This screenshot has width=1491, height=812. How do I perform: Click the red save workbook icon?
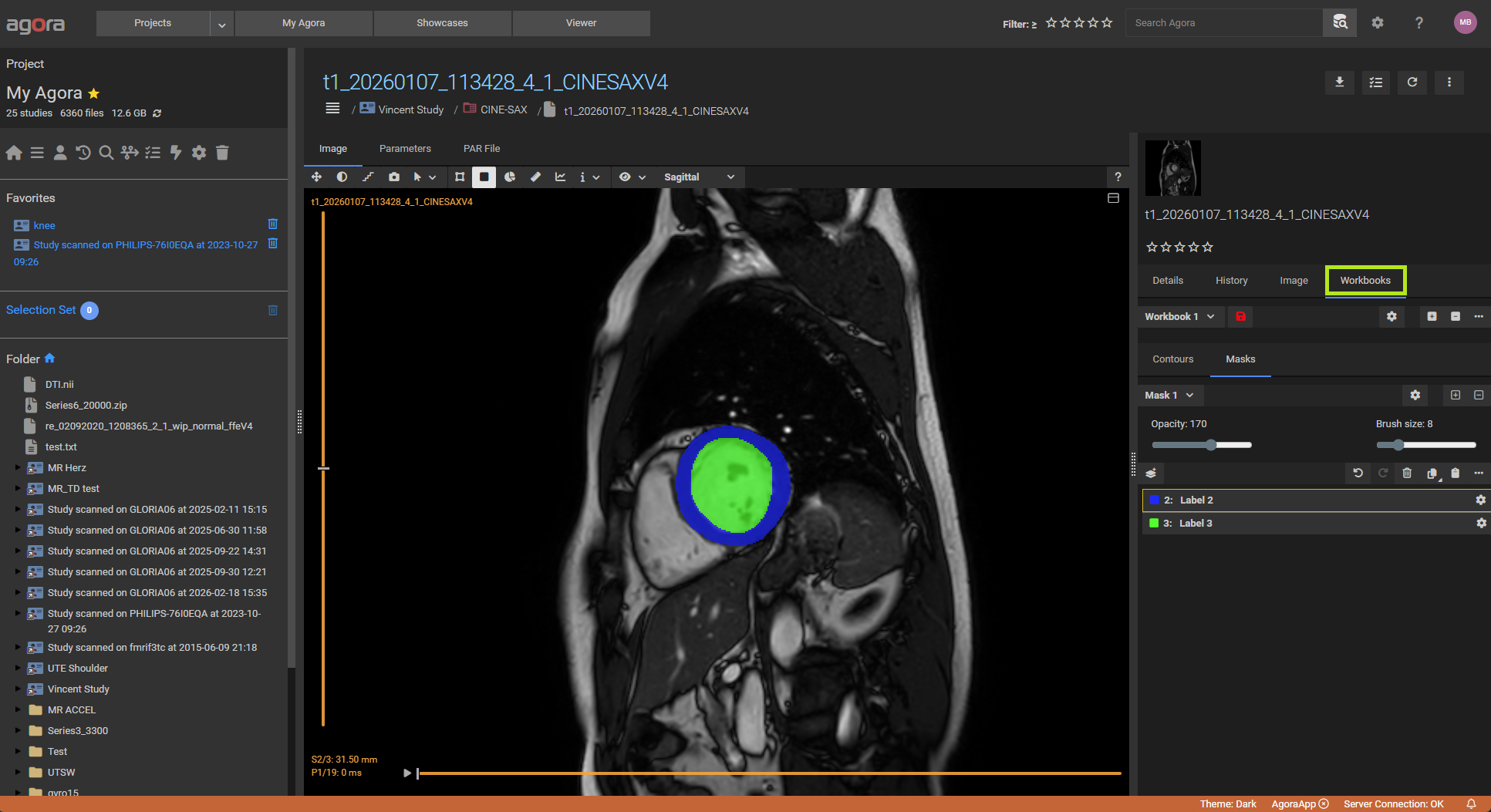tap(1240, 317)
